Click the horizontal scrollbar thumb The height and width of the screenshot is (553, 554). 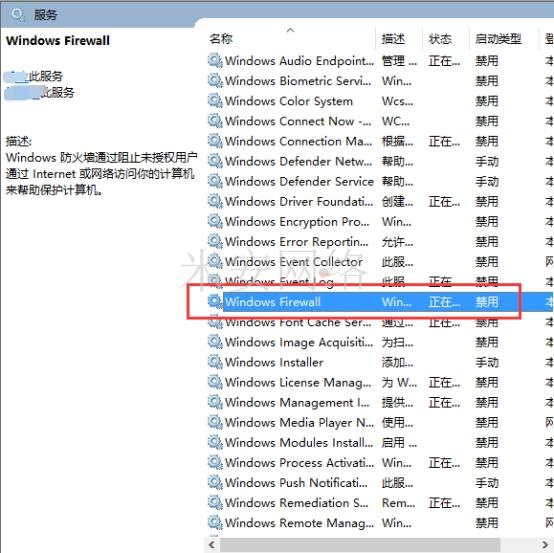(360, 545)
